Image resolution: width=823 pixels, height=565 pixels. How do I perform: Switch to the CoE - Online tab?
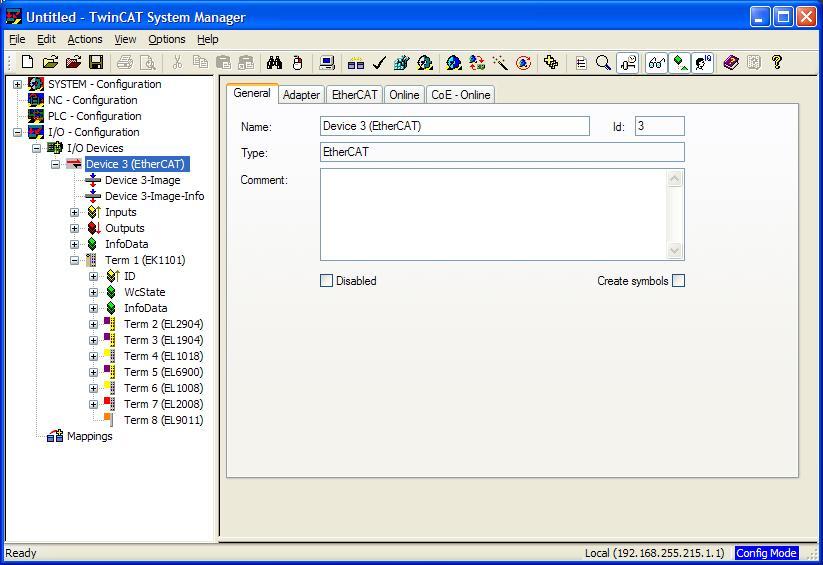[x=461, y=95]
